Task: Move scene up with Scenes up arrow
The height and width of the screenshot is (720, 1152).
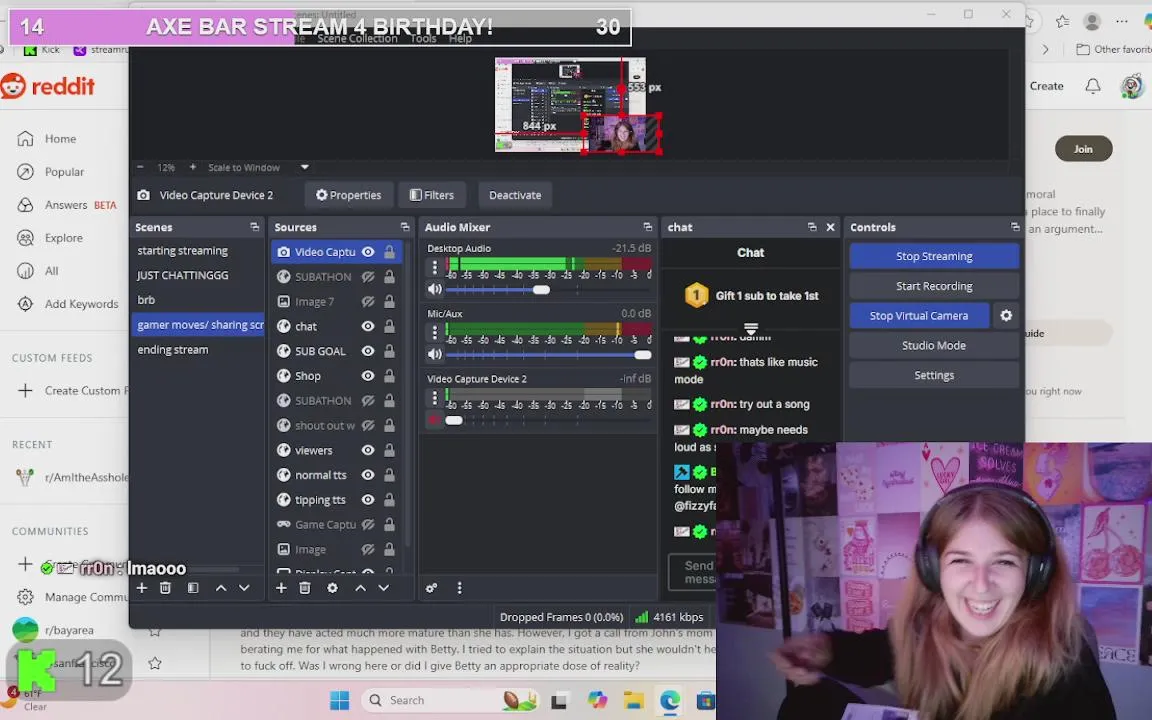Action: (220, 588)
